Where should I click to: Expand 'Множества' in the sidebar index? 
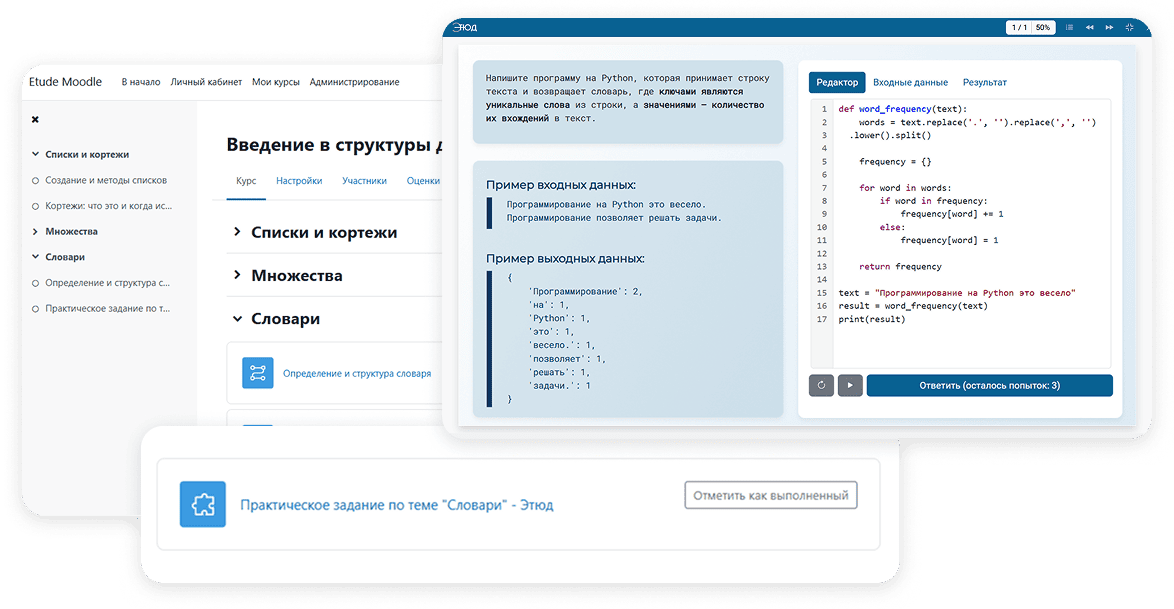36,232
